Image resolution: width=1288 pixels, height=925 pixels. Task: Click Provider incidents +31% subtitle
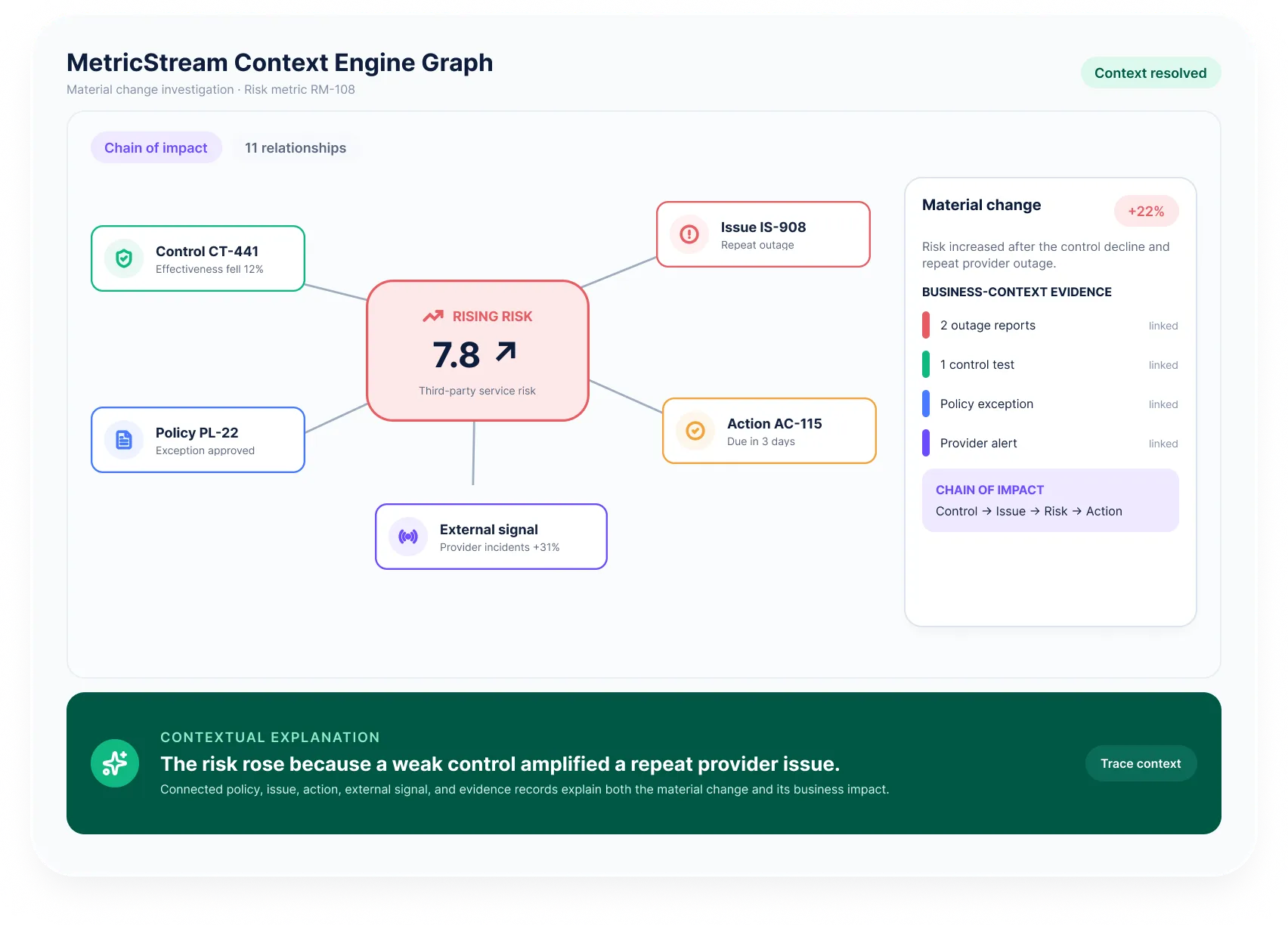[x=500, y=547]
